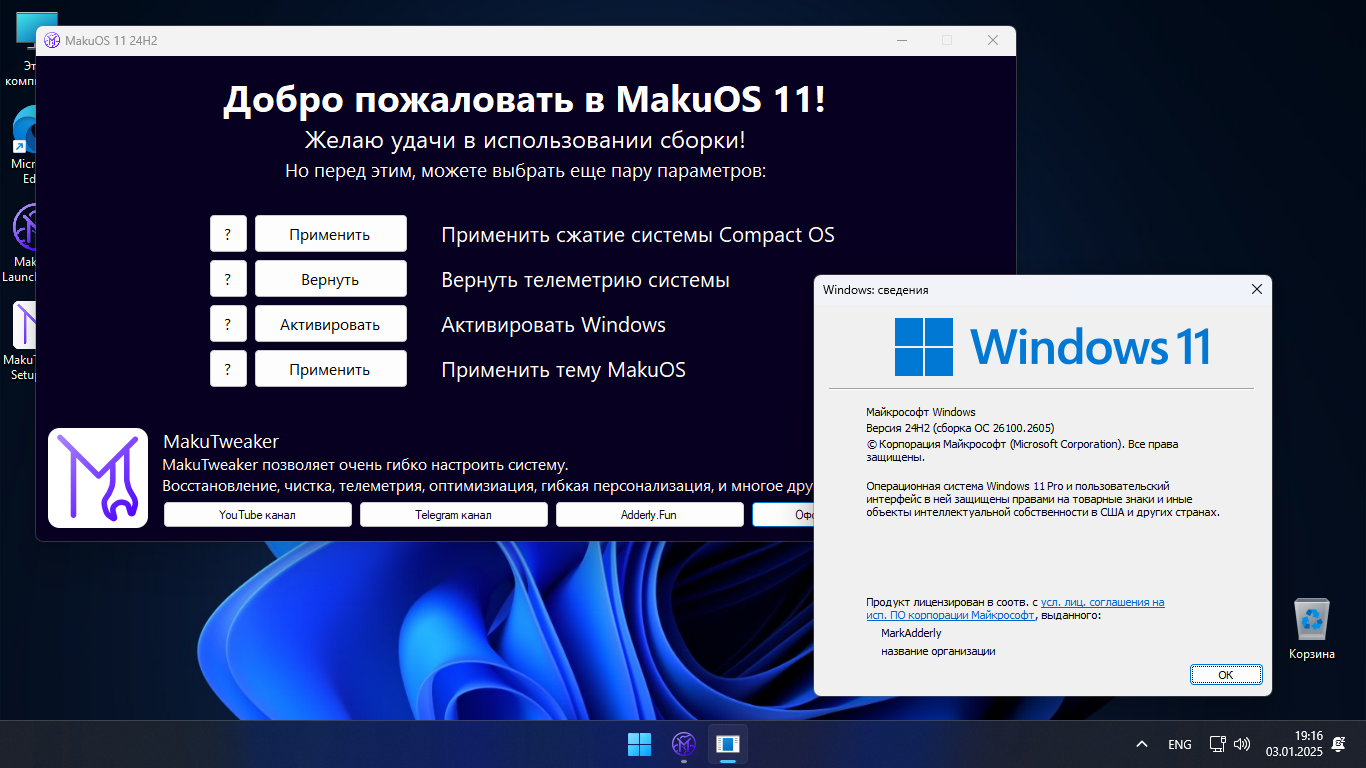Open the YouTube канал button
The height and width of the screenshot is (768, 1366).
pos(257,515)
